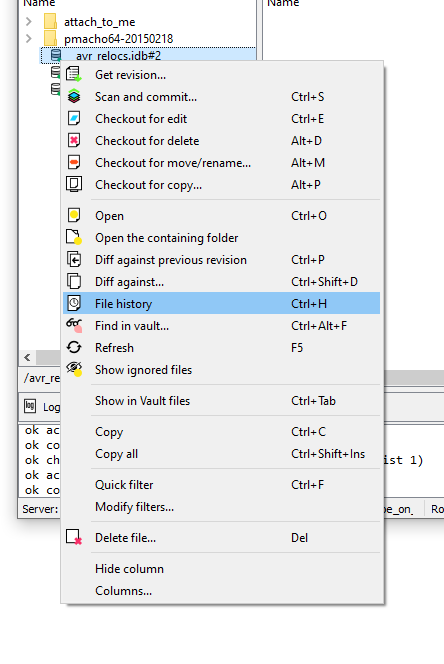Expand the attach_to_me folder
This screenshot has width=444, height=664.
click(x=28, y=21)
